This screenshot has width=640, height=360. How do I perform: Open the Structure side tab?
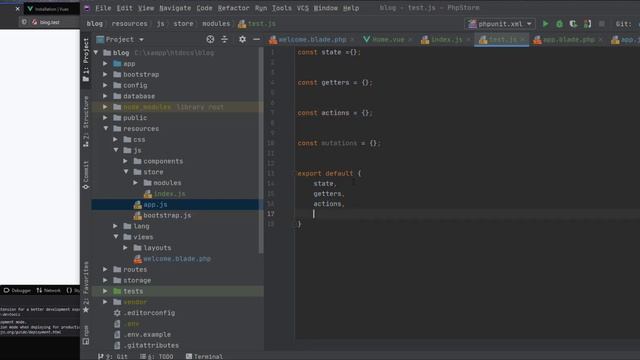coord(86,122)
